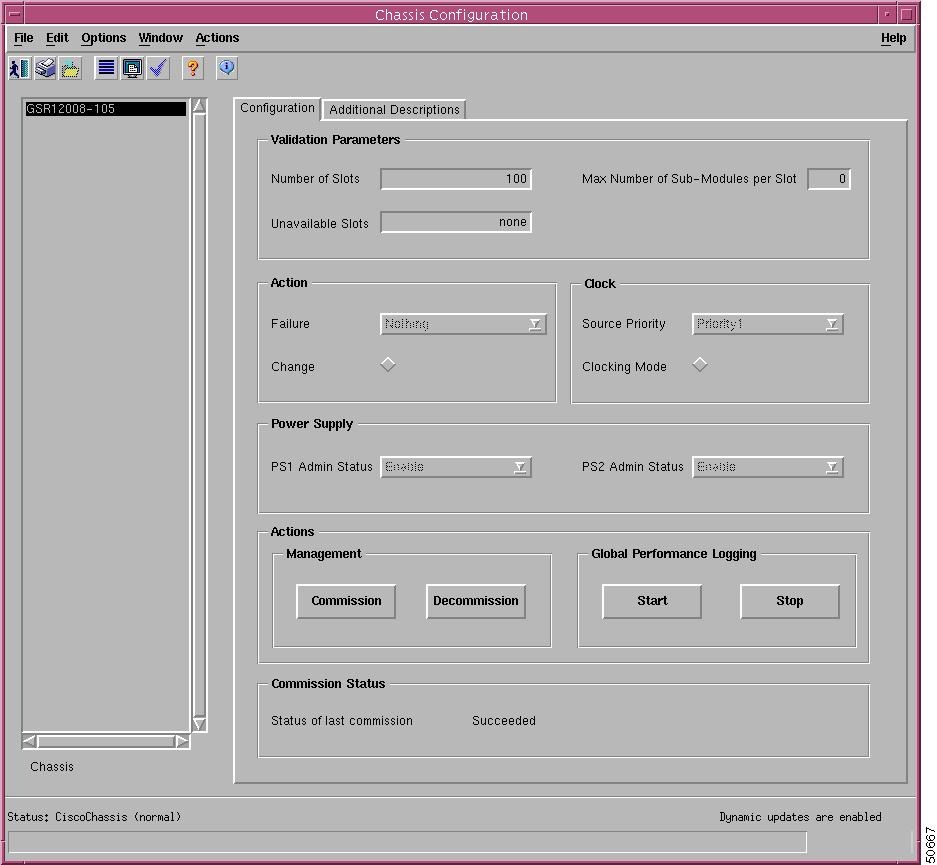Image resolution: width=937 pixels, height=865 pixels.
Task: Open the File menu
Action: point(24,38)
